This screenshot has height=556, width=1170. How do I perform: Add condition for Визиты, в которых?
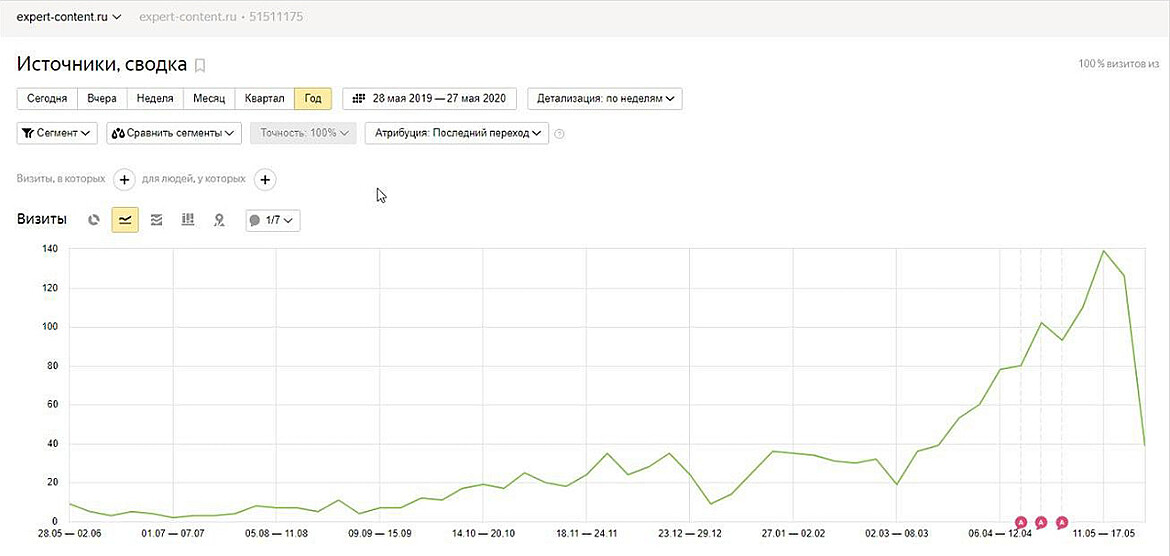coord(124,179)
